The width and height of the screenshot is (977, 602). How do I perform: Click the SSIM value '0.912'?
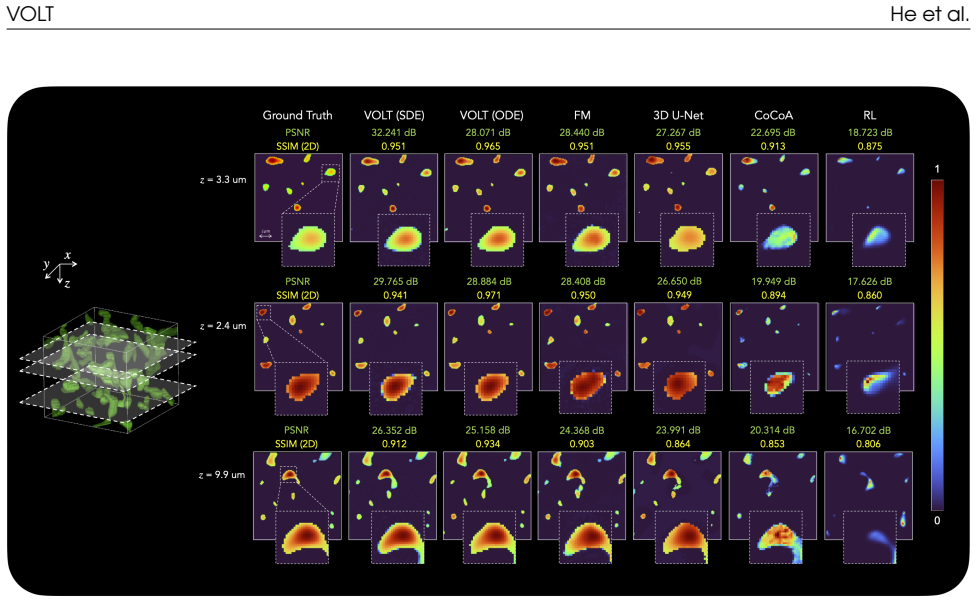394,444
